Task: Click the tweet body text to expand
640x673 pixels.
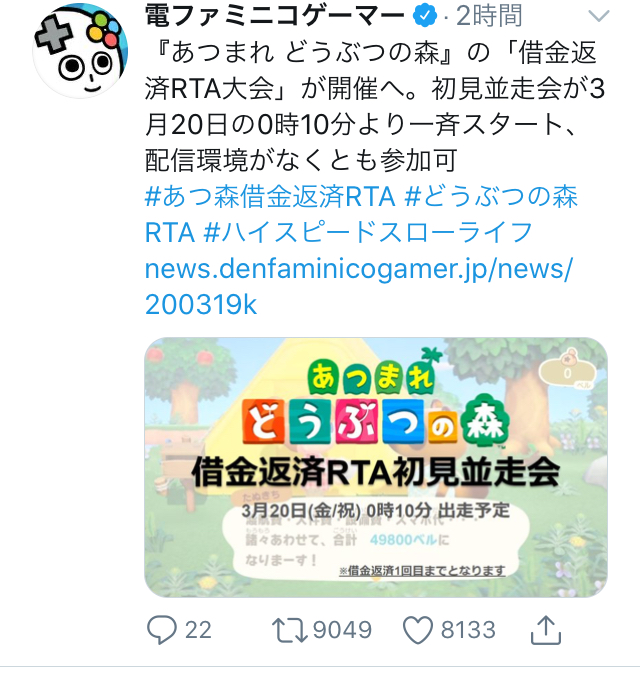Action: coord(375,106)
